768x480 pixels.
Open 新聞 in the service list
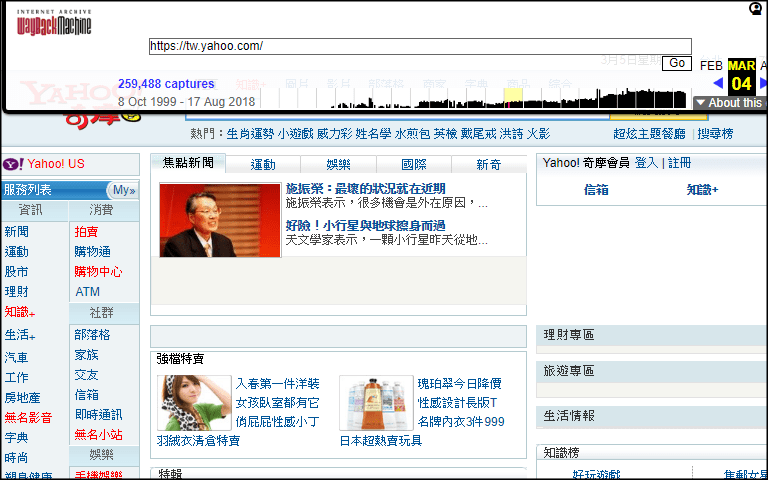click(x=17, y=232)
